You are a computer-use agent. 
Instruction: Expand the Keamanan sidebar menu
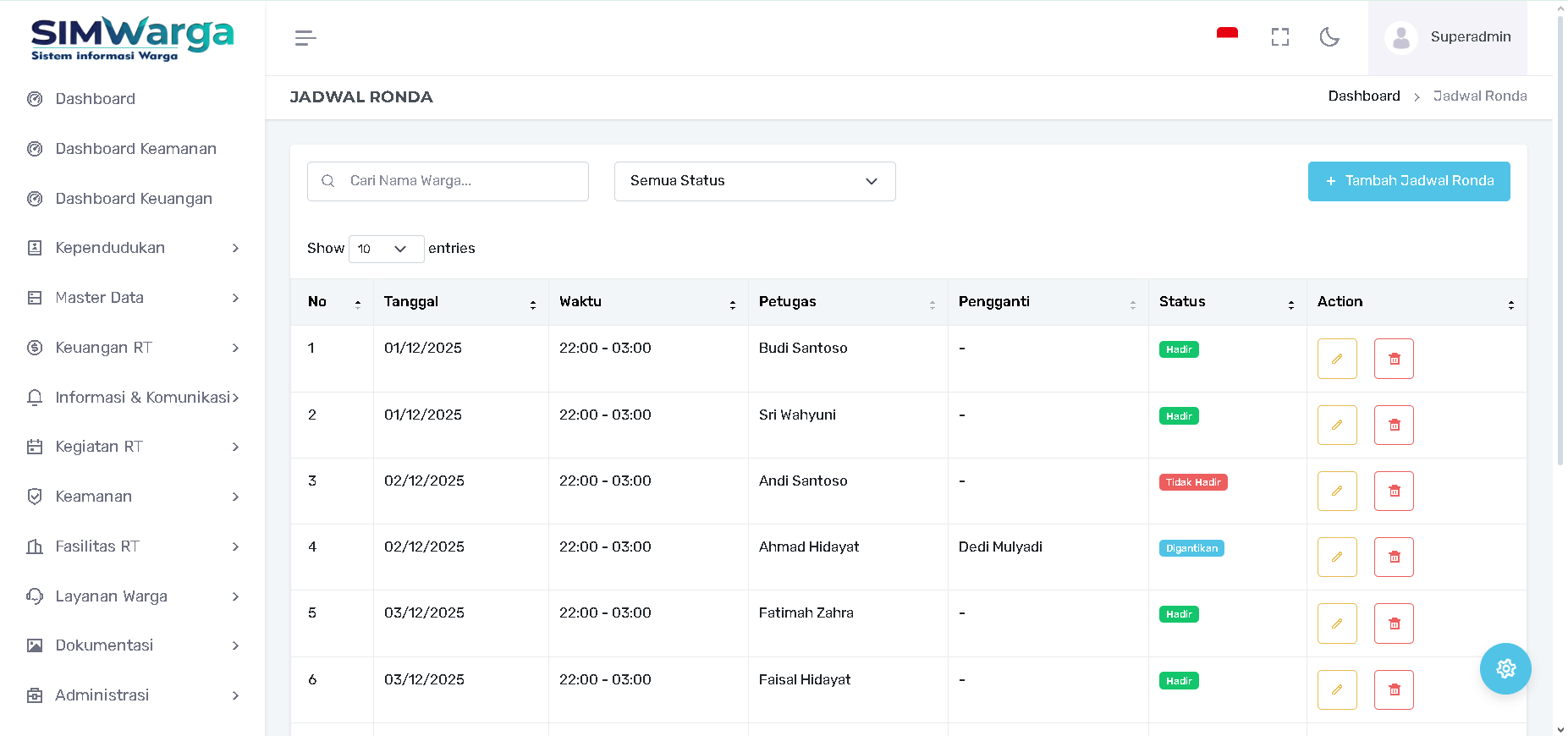(x=133, y=497)
